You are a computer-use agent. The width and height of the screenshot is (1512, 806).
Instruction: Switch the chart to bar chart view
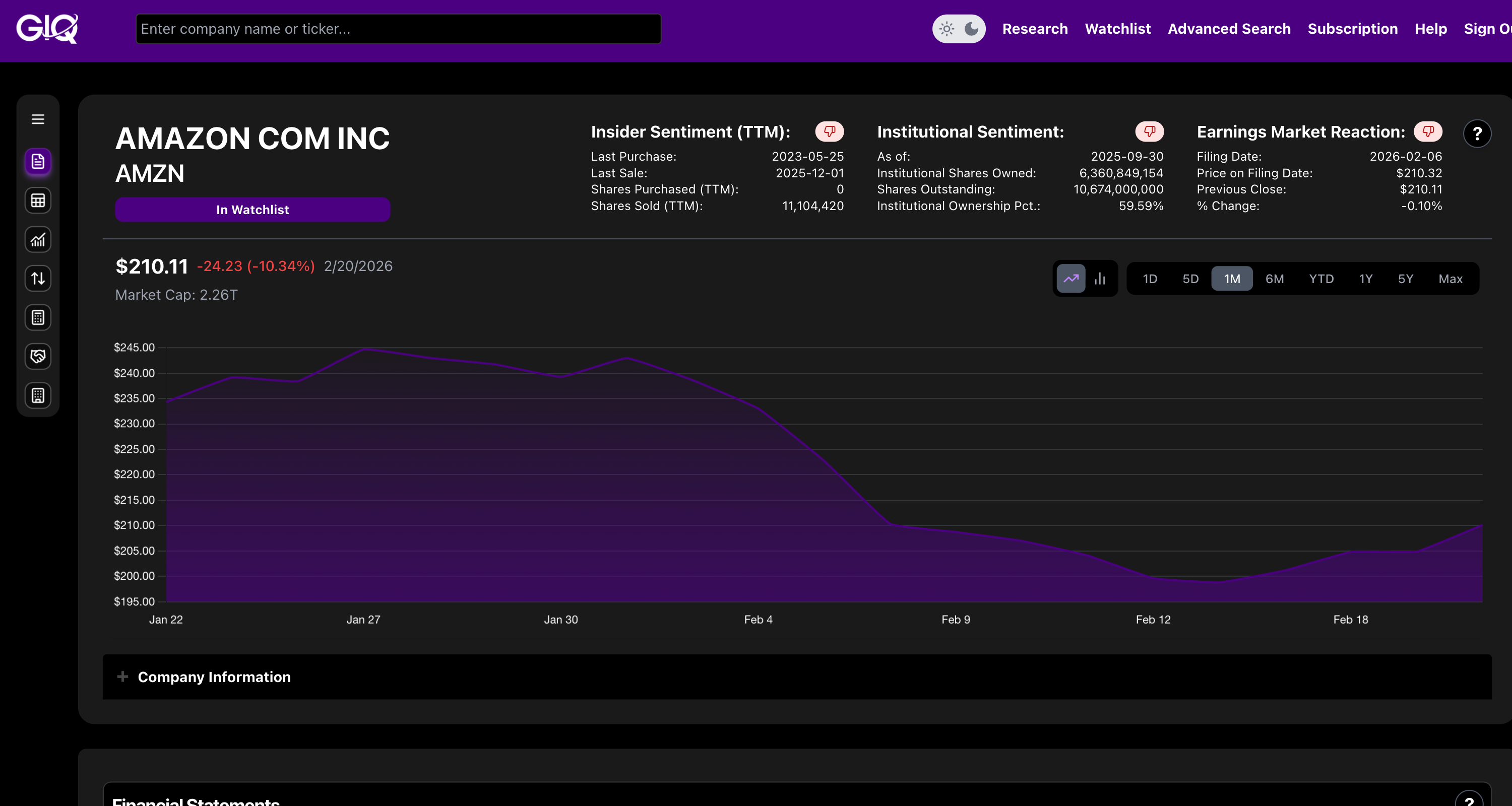click(1100, 278)
